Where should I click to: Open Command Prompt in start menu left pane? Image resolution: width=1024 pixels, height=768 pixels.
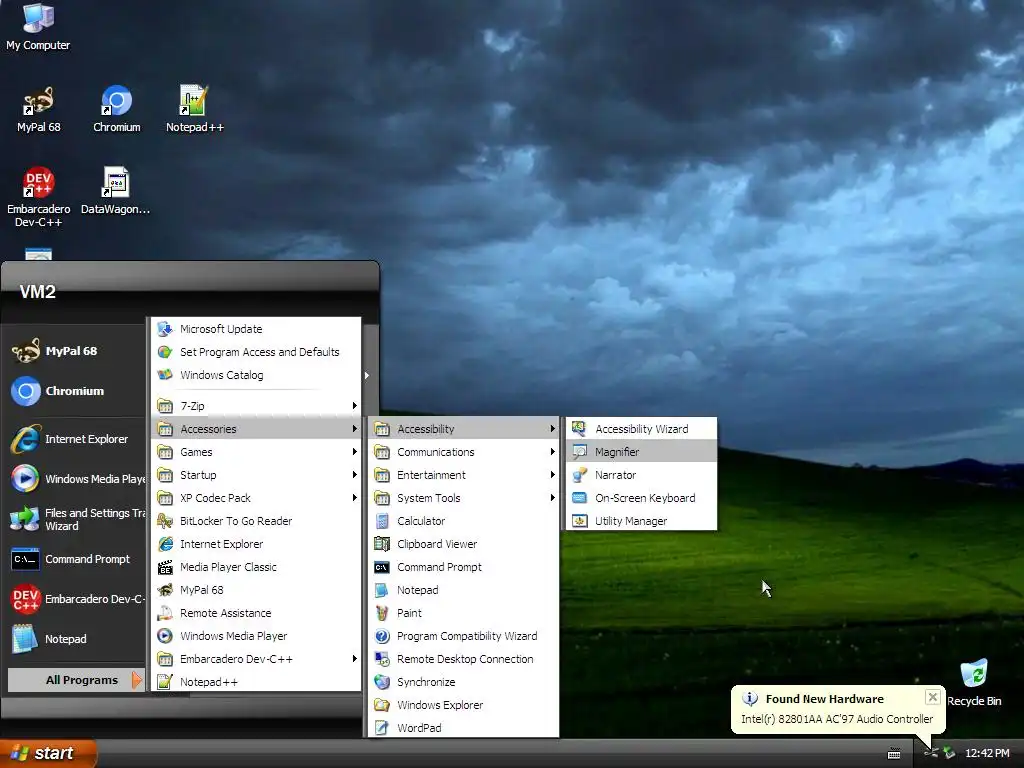click(76, 560)
